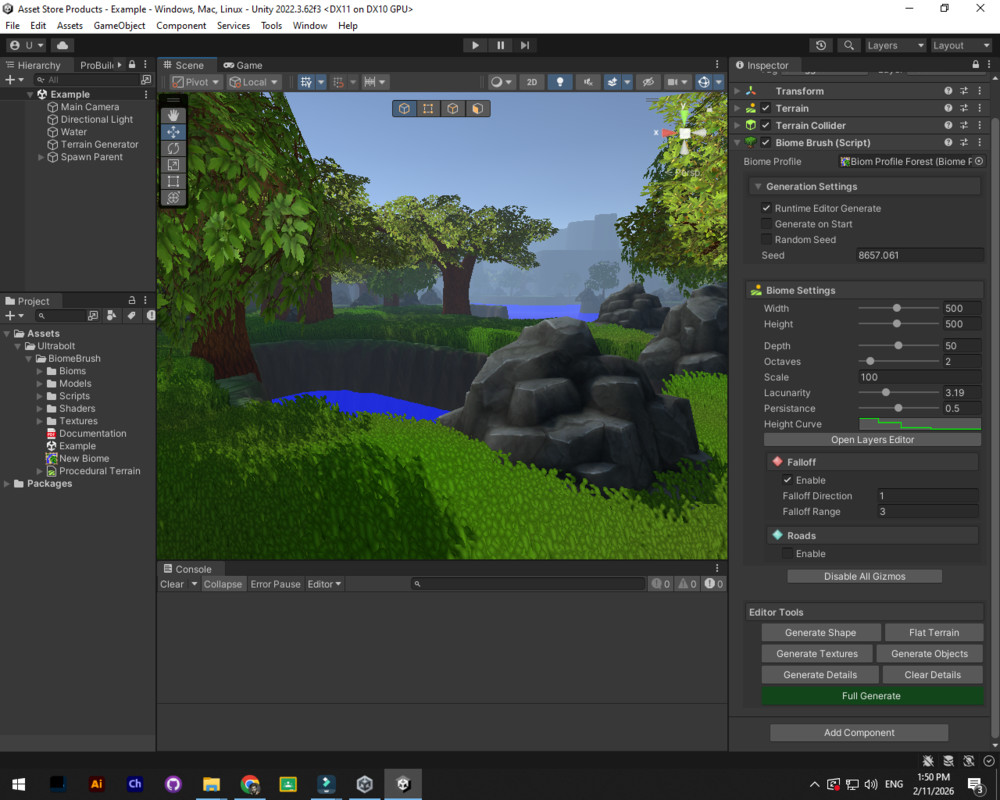The width and height of the screenshot is (1000, 800).
Task: Toggle Collapse in Console
Action: [x=223, y=584]
